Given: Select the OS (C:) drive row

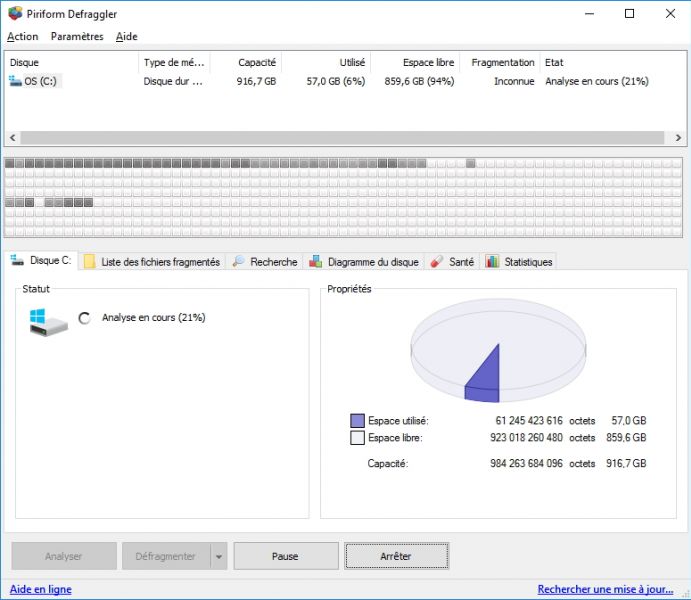Looking at the screenshot, I should [344, 81].
